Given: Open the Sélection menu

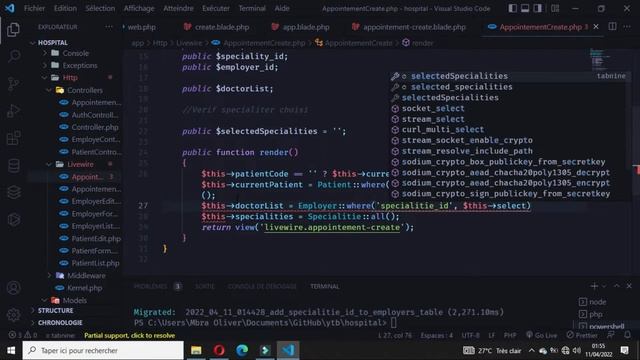Looking at the screenshot, I should (x=100, y=8).
